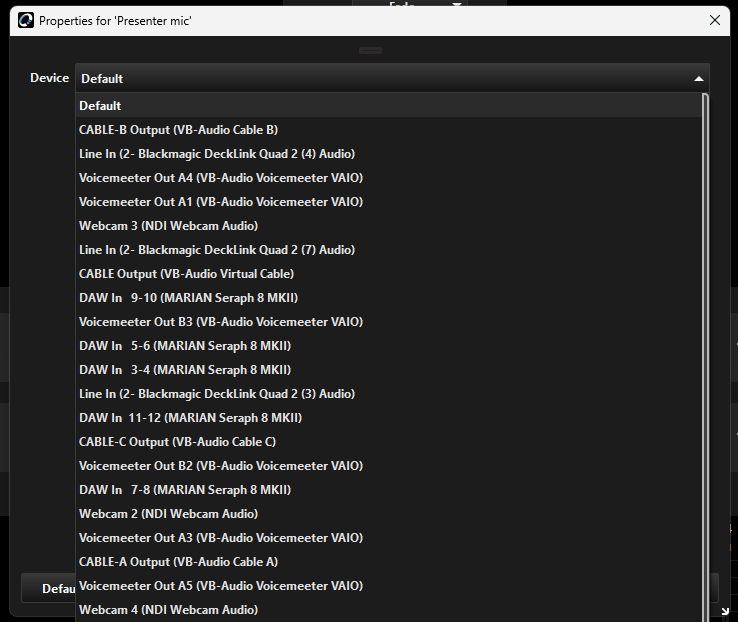738x622 pixels.
Task: Select Webcam 2 (NDI Webcam Audio)
Action: 389,513
